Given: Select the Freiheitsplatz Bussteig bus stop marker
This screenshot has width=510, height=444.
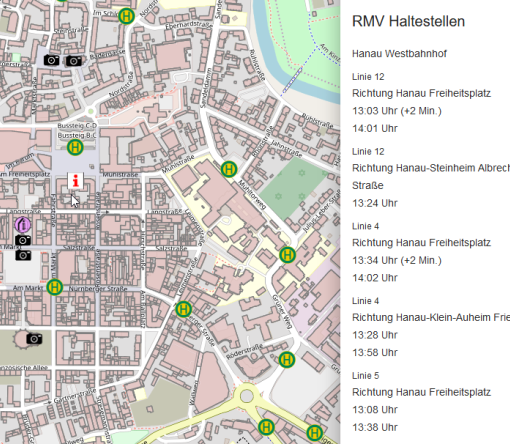Looking at the screenshot, I should click(x=75, y=147).
